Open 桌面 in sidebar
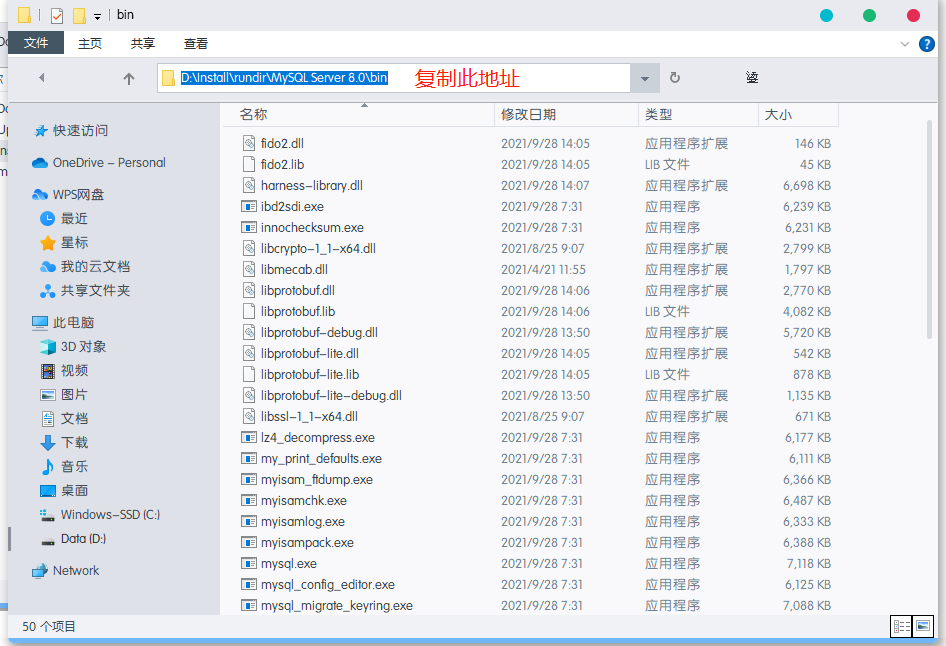This screenshot has width=946, height=646. (x=65, y=491)
